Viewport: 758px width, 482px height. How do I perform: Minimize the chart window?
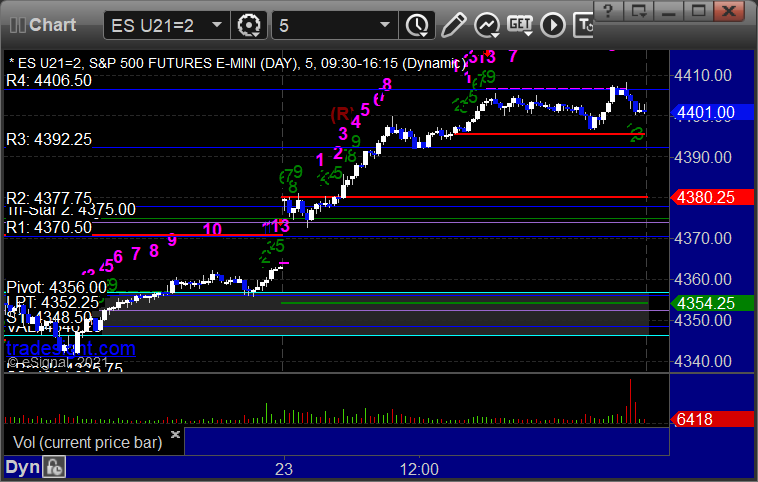point(669,11)
